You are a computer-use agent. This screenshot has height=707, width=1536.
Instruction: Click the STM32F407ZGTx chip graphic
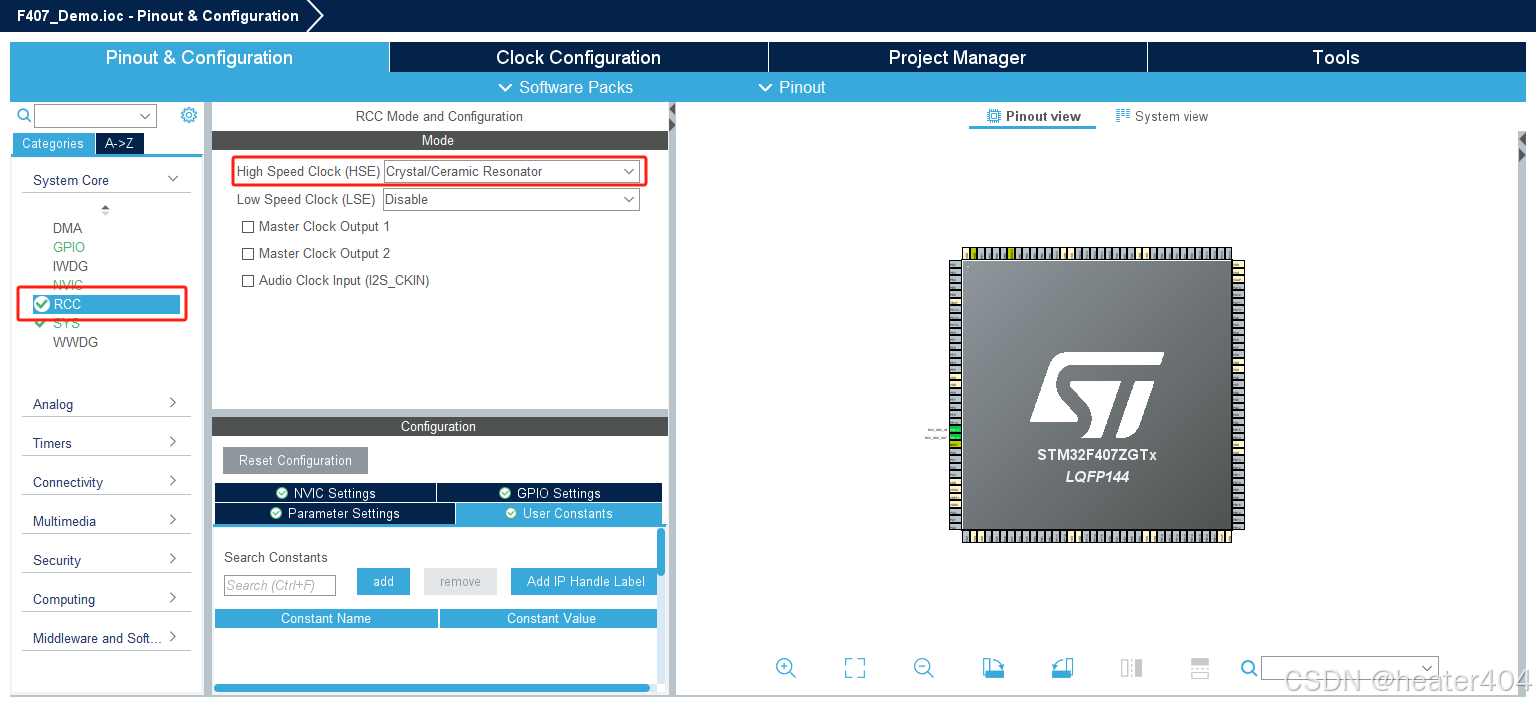[x=1097, y=395]
